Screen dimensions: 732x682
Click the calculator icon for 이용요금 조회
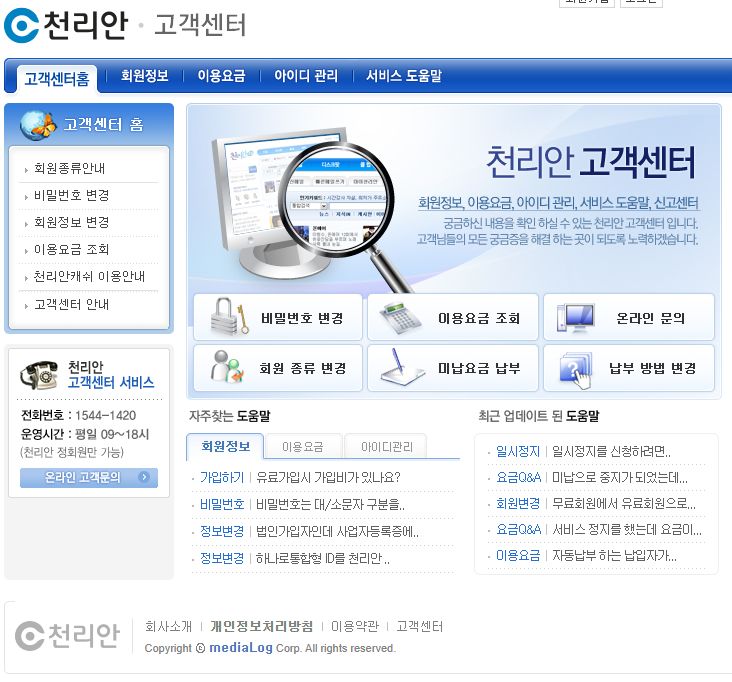[x=400, y=318]
